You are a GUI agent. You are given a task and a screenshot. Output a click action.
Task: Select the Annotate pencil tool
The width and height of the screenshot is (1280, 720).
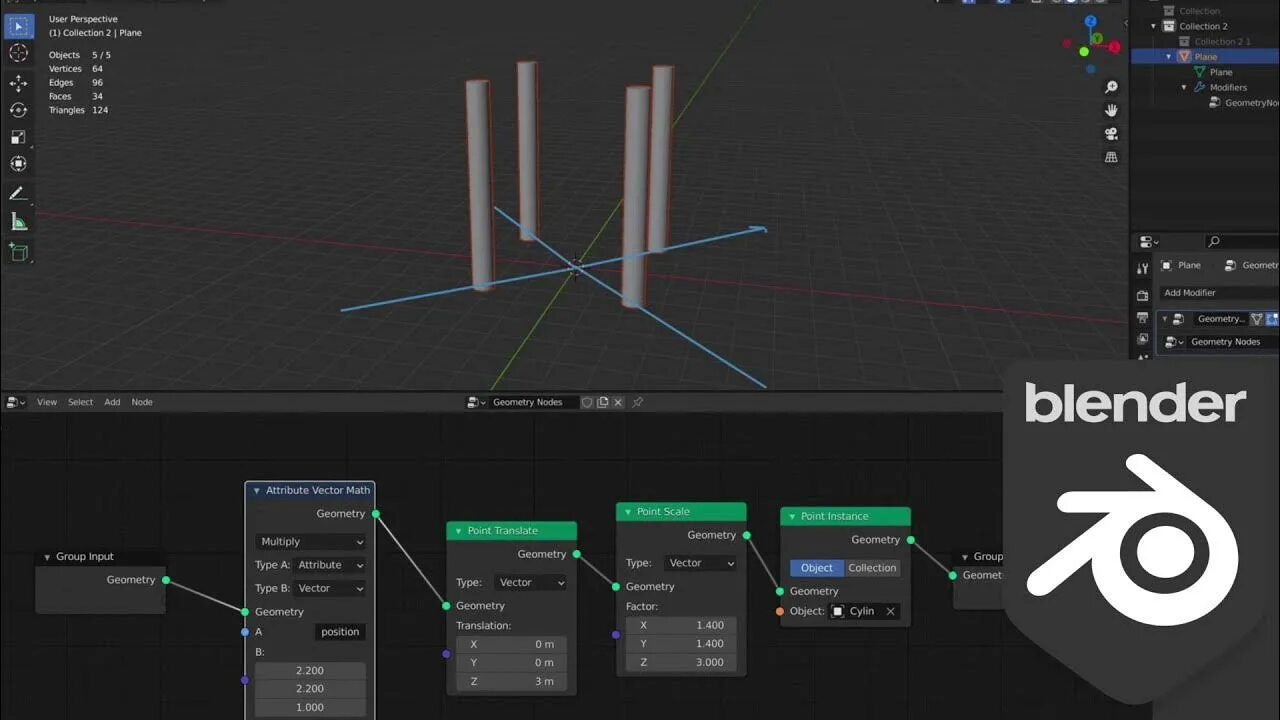pos(18,193)
